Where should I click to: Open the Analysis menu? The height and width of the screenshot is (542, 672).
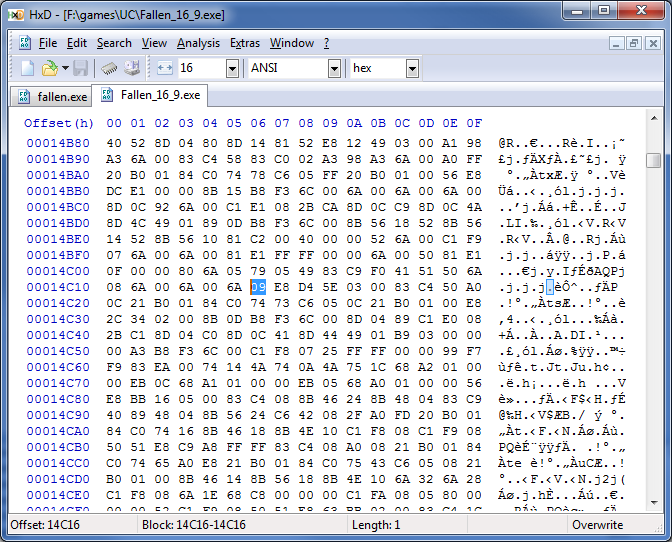pos(198,43)
